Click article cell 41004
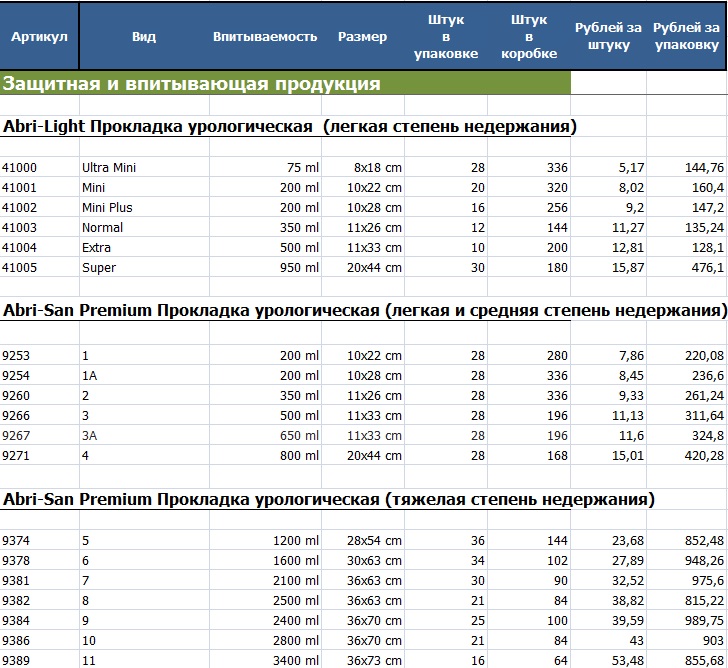The width and height of the screenshot is (728, 668). [39, 247]
